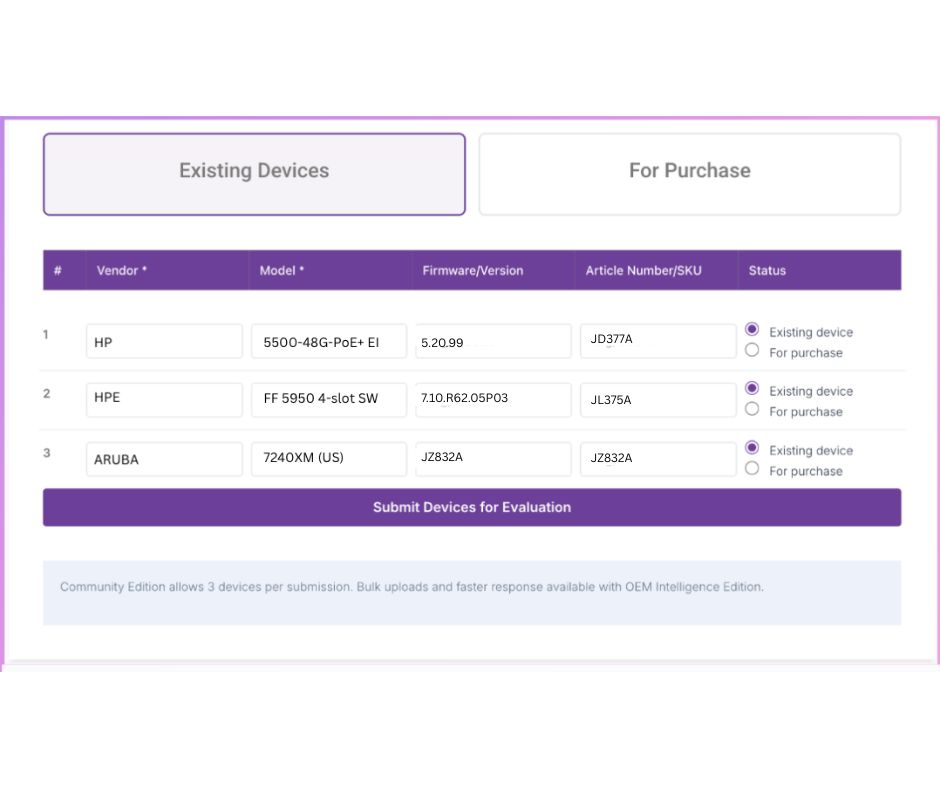The width and height of the screenshot is (940, 788).
Task: Select Existing device radio for row 2
Action: [752, 388]
